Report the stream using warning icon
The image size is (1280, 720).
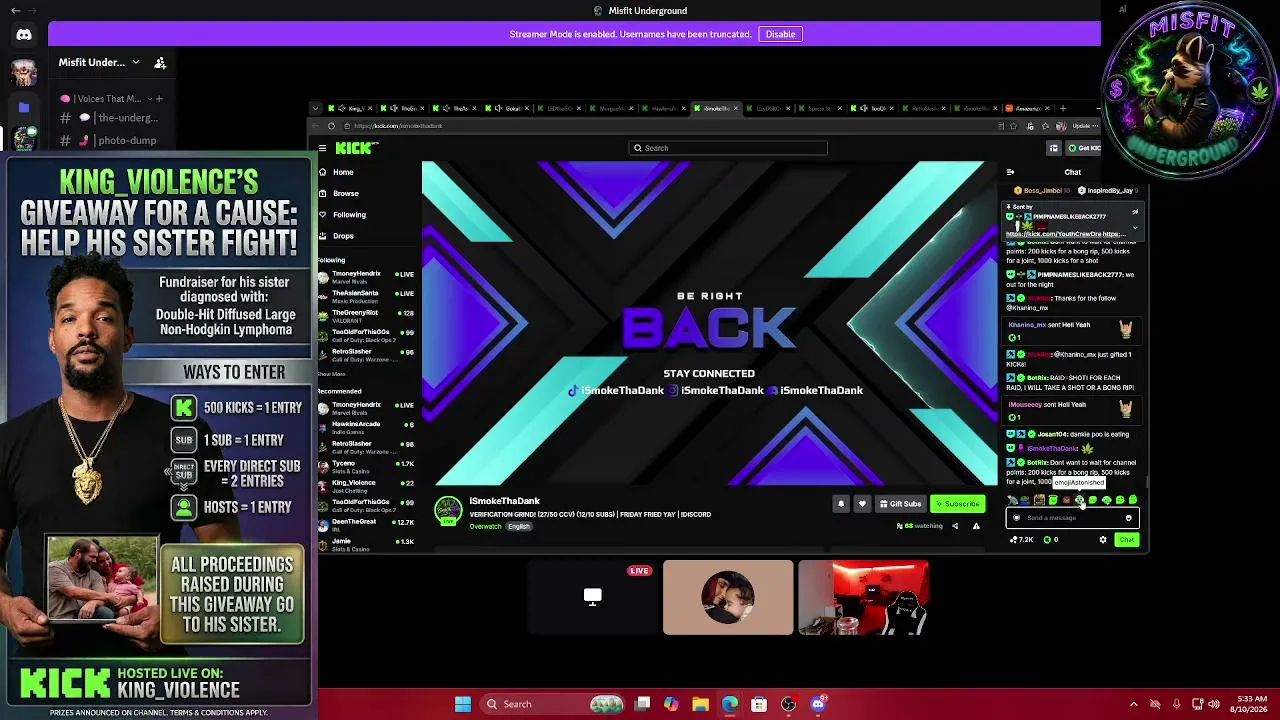[x=976, y=526]
